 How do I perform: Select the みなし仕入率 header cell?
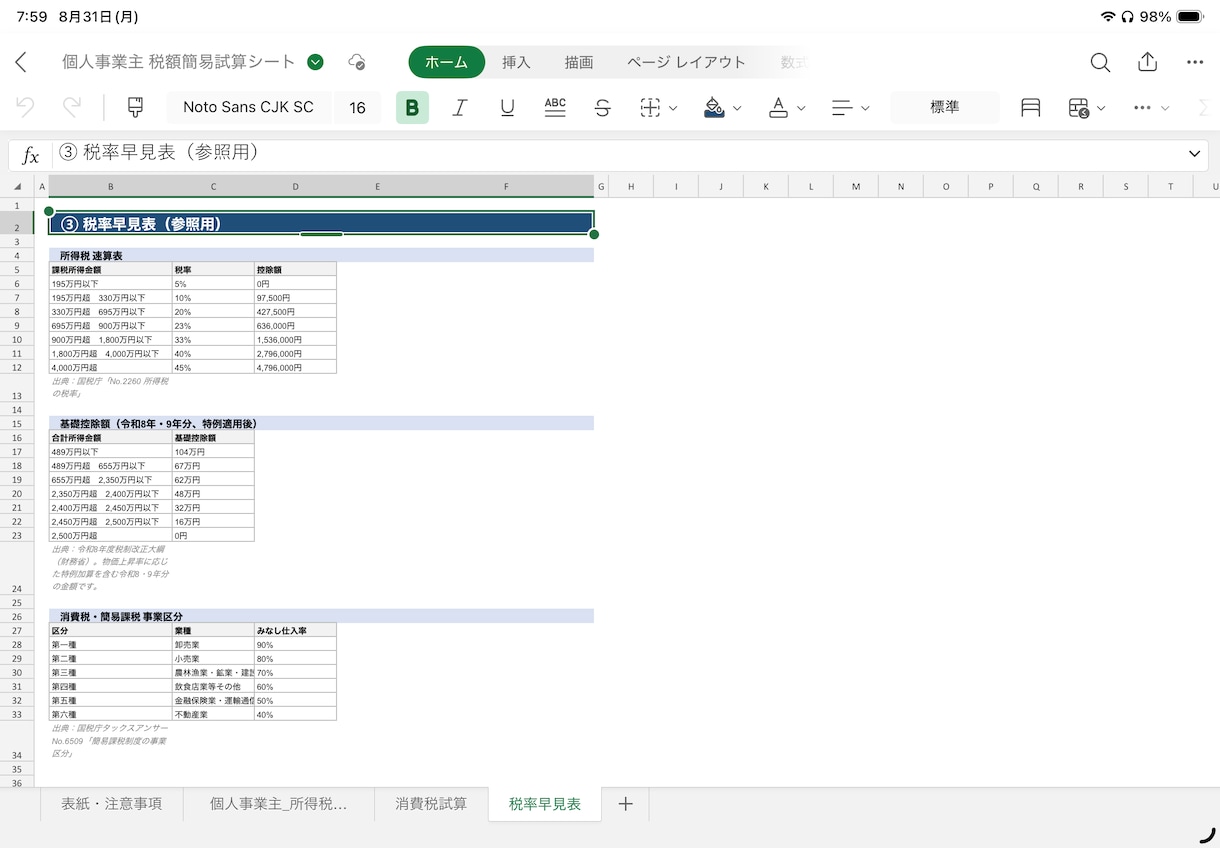tap(296, 631)
